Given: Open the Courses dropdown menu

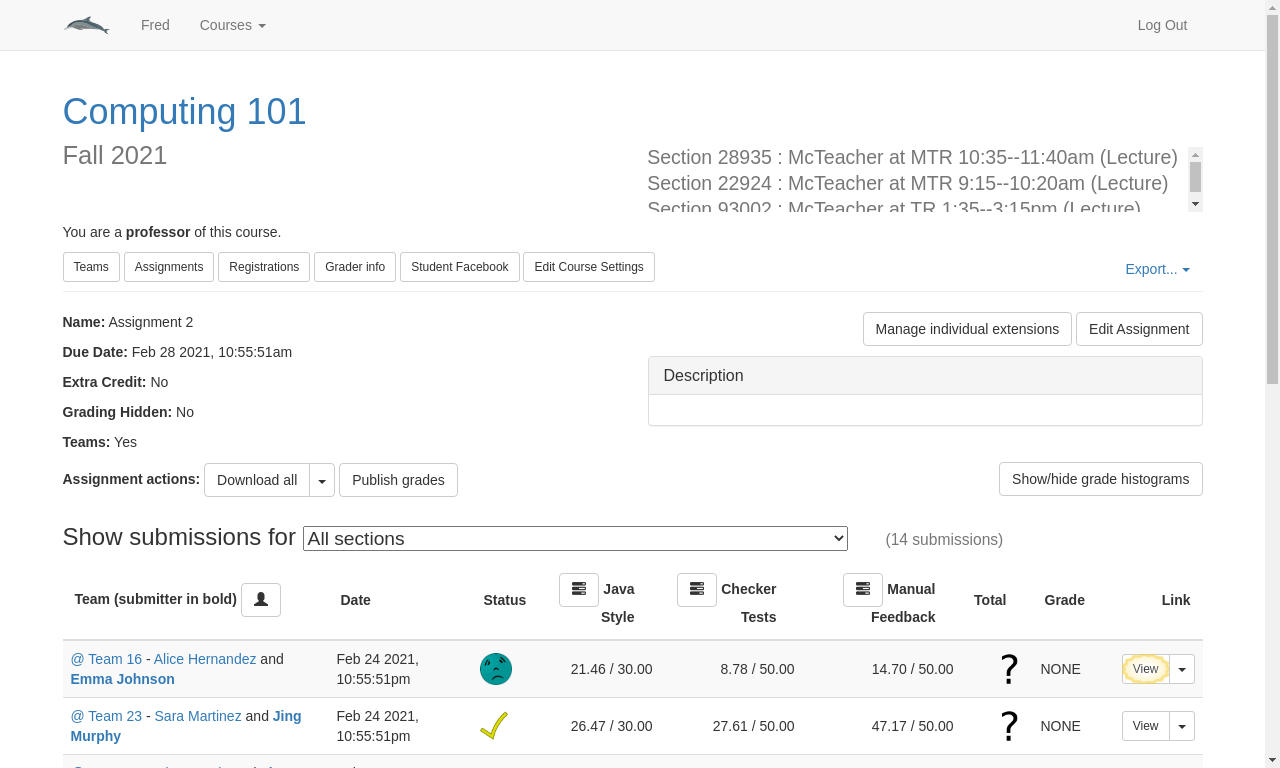Looking at the screenshot, I should point(232,25).
